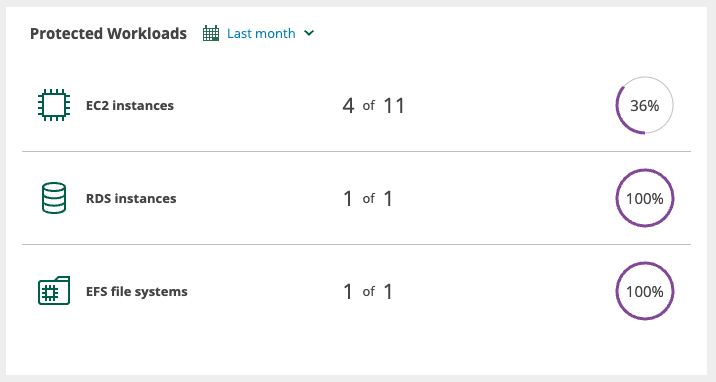This screenshot has height=382, width=716.
Task: Click the EFS 100% progress circle
Action: coord(644,291)
